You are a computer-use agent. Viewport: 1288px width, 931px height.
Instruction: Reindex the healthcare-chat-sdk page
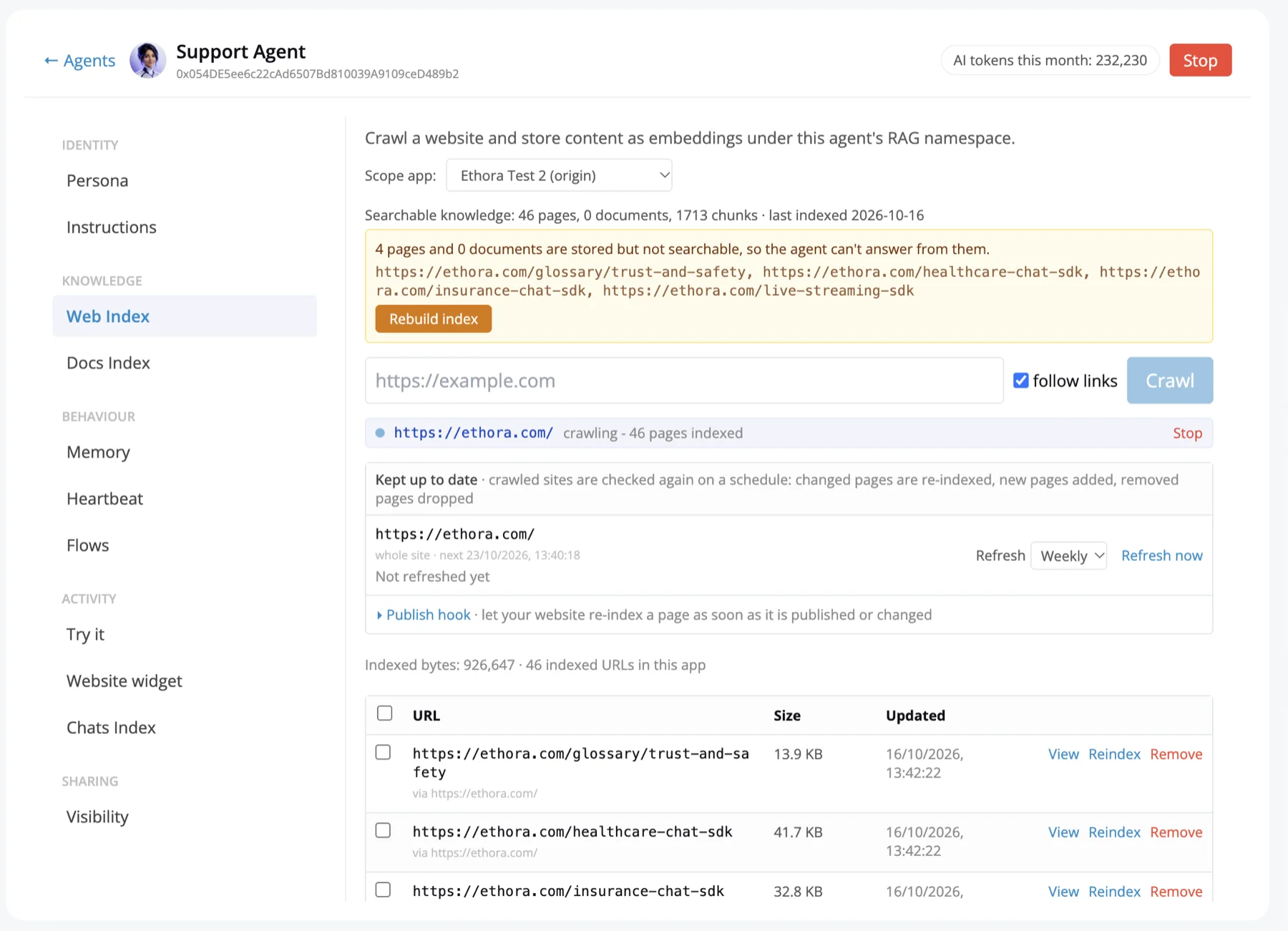1114,832
